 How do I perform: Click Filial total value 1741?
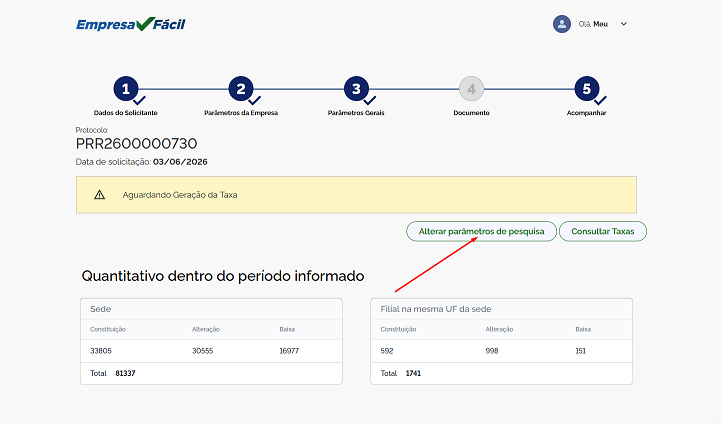(413, 373)
